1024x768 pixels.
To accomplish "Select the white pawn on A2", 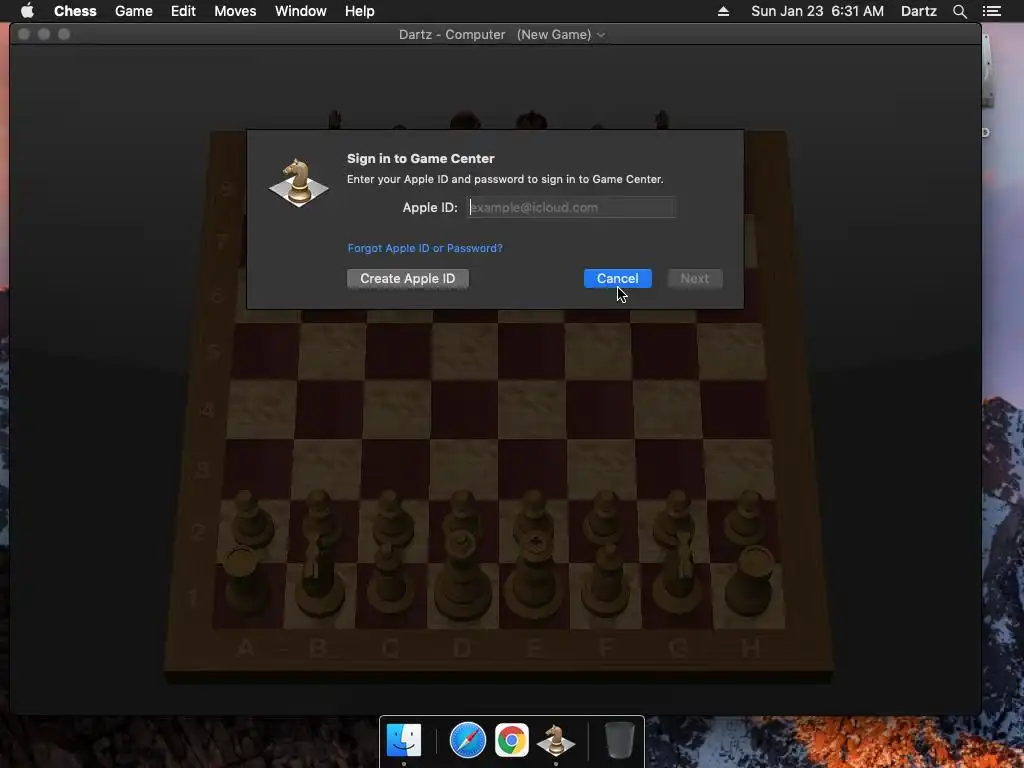I will (x=250, y=519).
